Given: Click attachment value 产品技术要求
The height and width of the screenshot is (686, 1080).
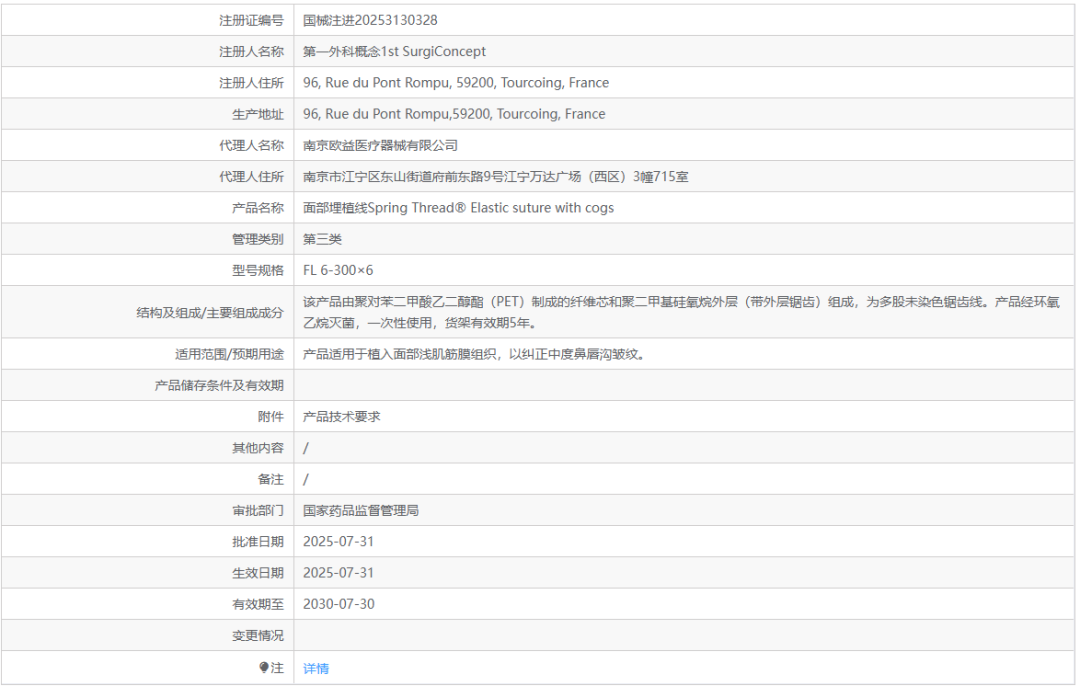Looking at the screenshot, I should click(x=342, y=417).
